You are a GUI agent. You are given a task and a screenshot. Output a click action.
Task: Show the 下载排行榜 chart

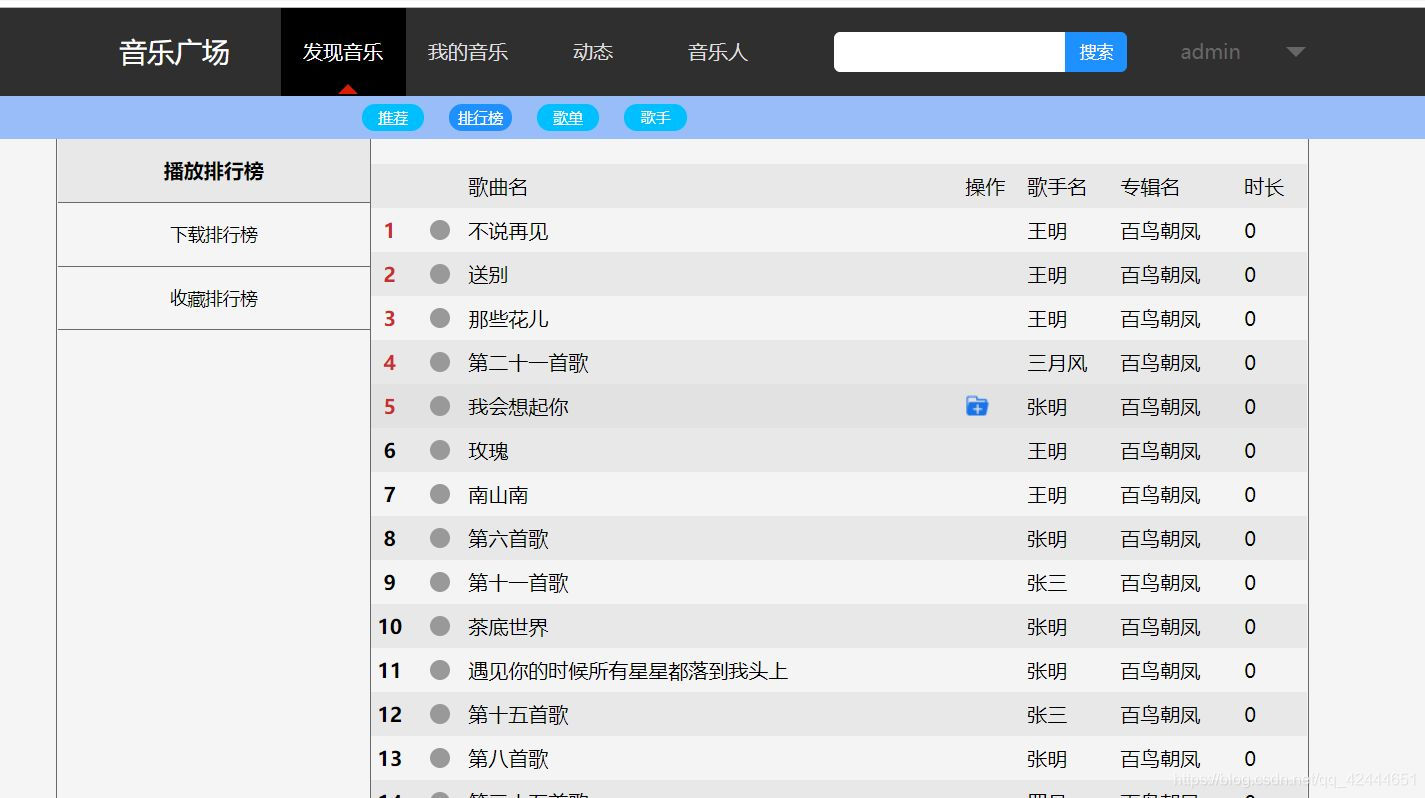coord(214,235)
